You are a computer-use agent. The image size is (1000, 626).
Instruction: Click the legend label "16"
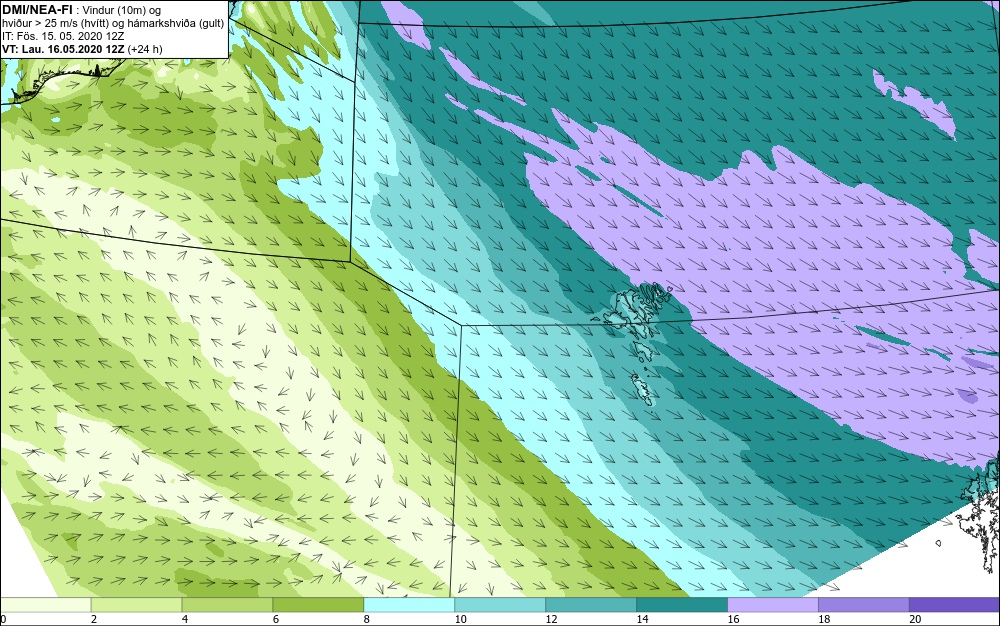pos(733,619)
